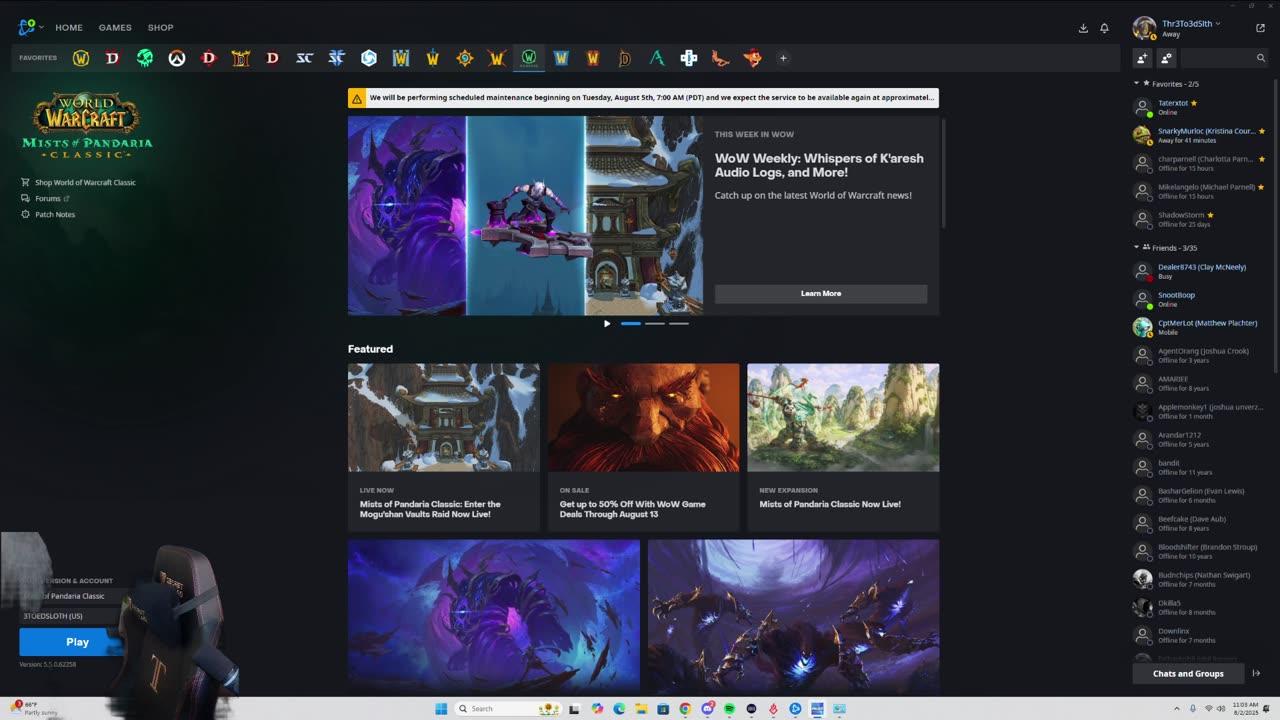The height and width of the screenshot is (720, 1280).
Task: Open the 50% Off WoW Game Deals card
Action: (x=643, y=447)
